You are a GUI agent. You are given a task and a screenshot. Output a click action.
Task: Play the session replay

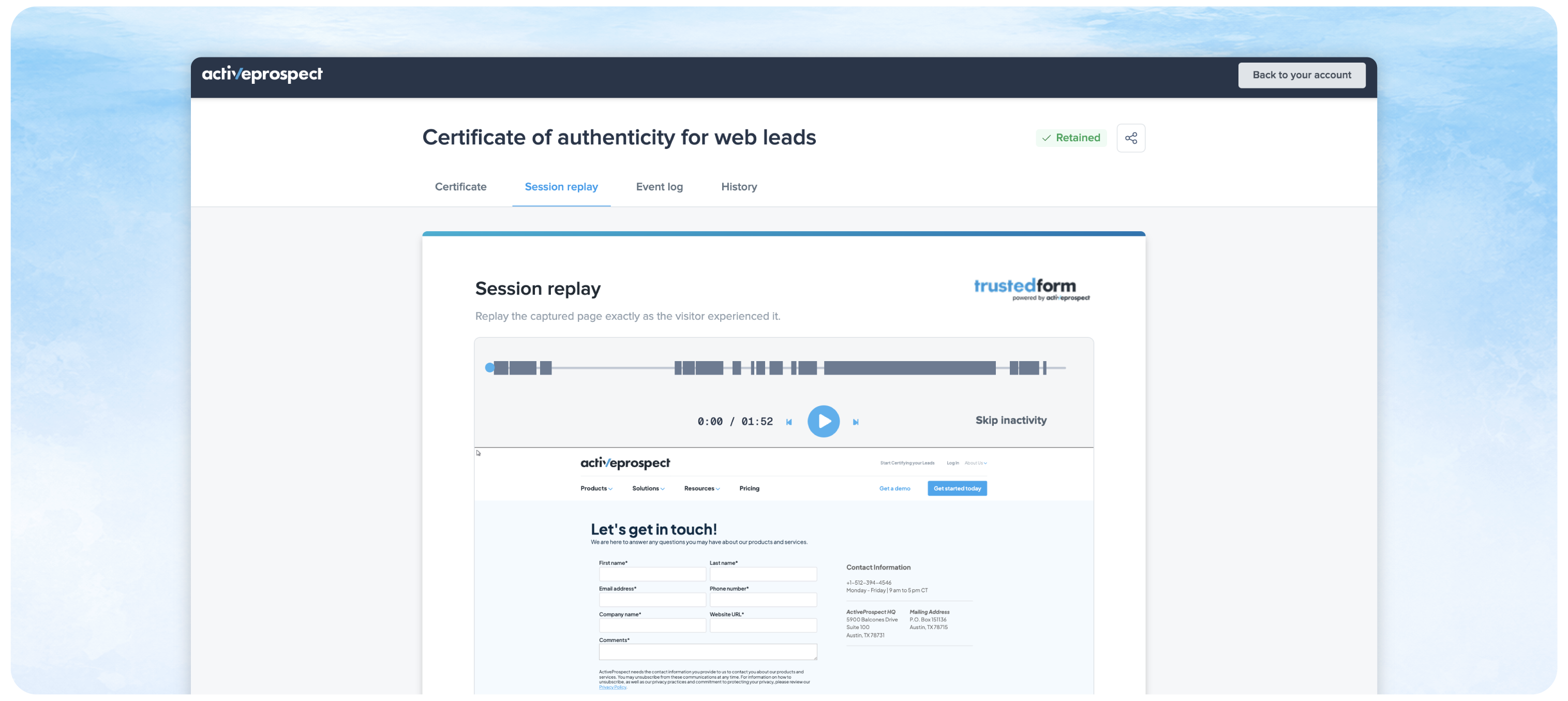(x=823, y=421)
